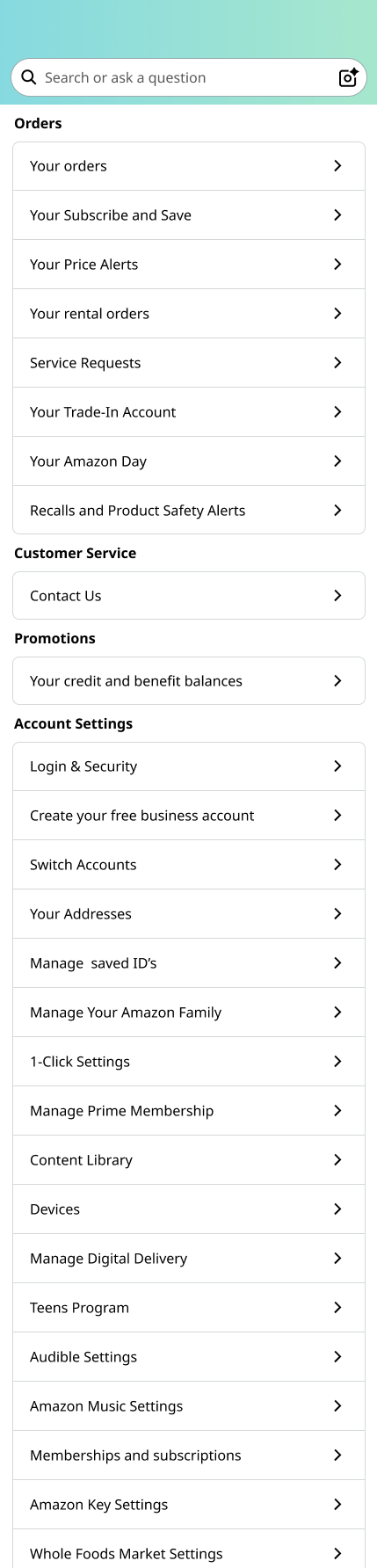Image resolution: width=377 pixels, height=1568 pixels.
Task: Tap the chevron beside Manage Prime Membership
Action: [337, 1111]
